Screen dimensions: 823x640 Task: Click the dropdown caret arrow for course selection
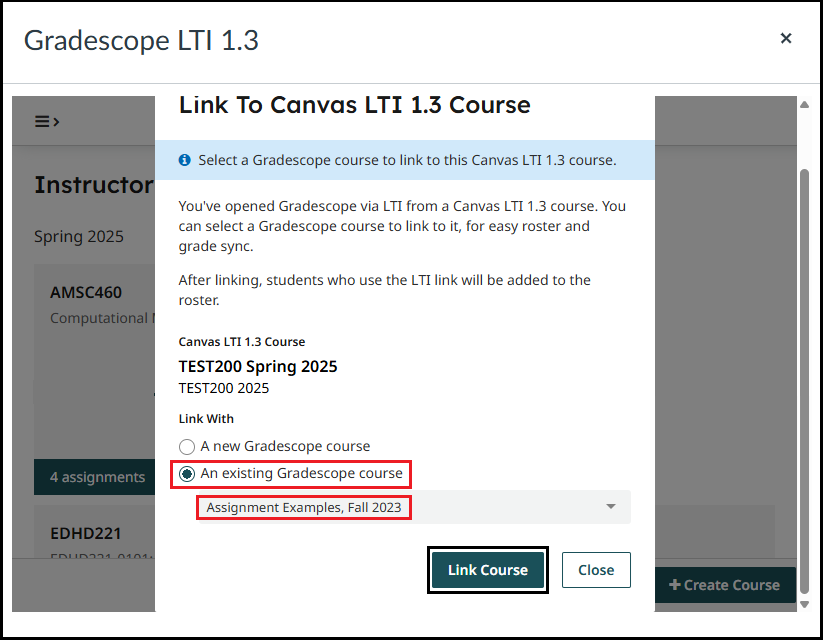tap(610, 507)
